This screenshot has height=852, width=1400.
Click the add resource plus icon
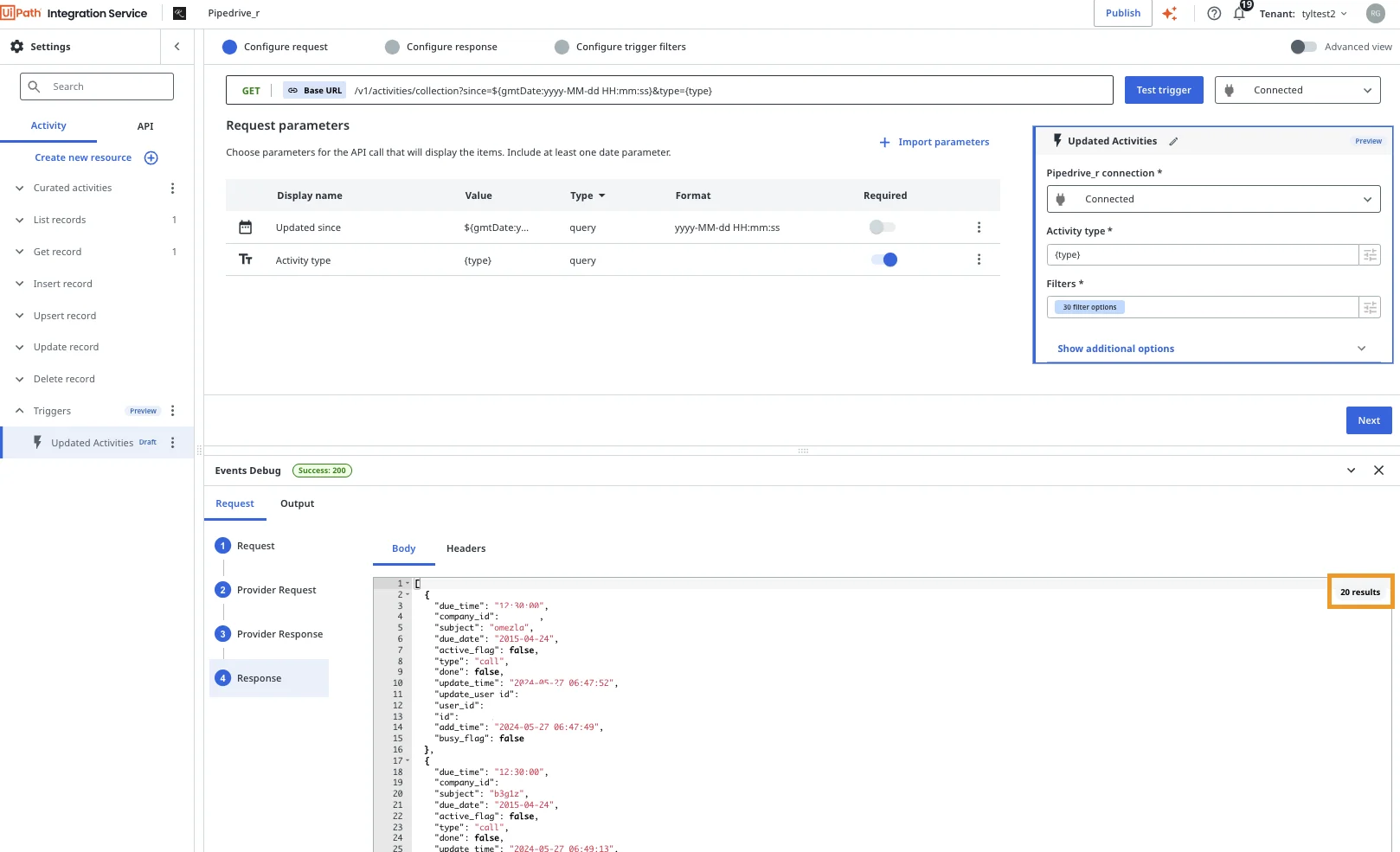pyautogui.click(x=151, y=157)
